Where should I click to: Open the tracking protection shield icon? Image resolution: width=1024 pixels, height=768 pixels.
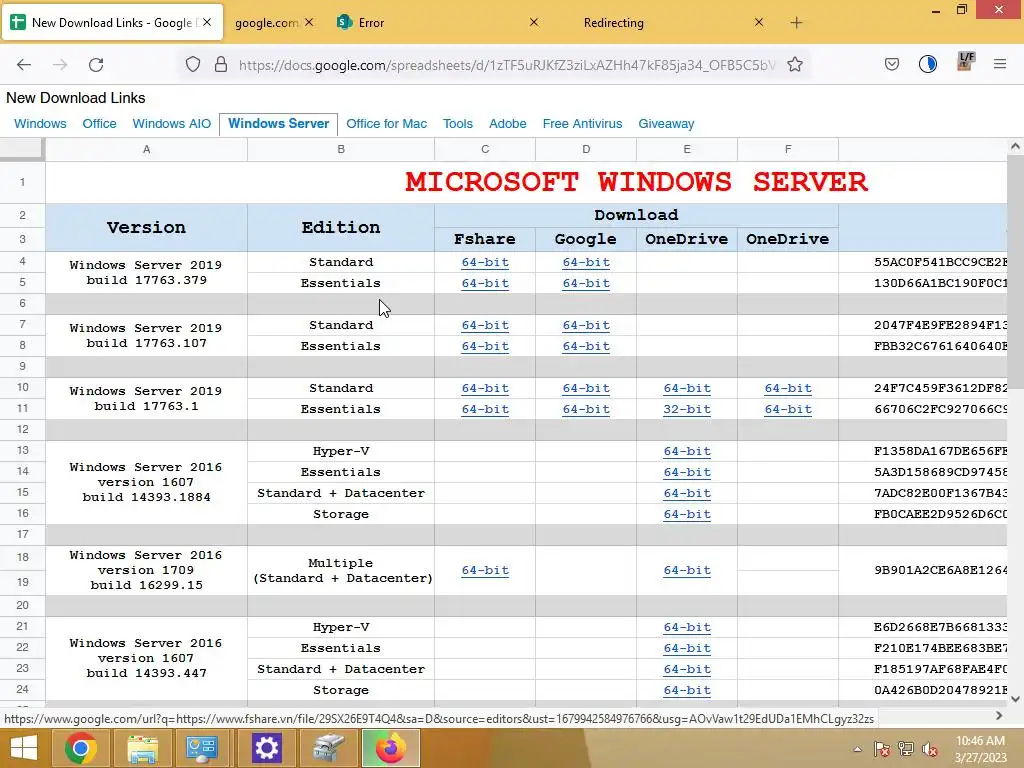pyautogui.click(x=193, y=65)
